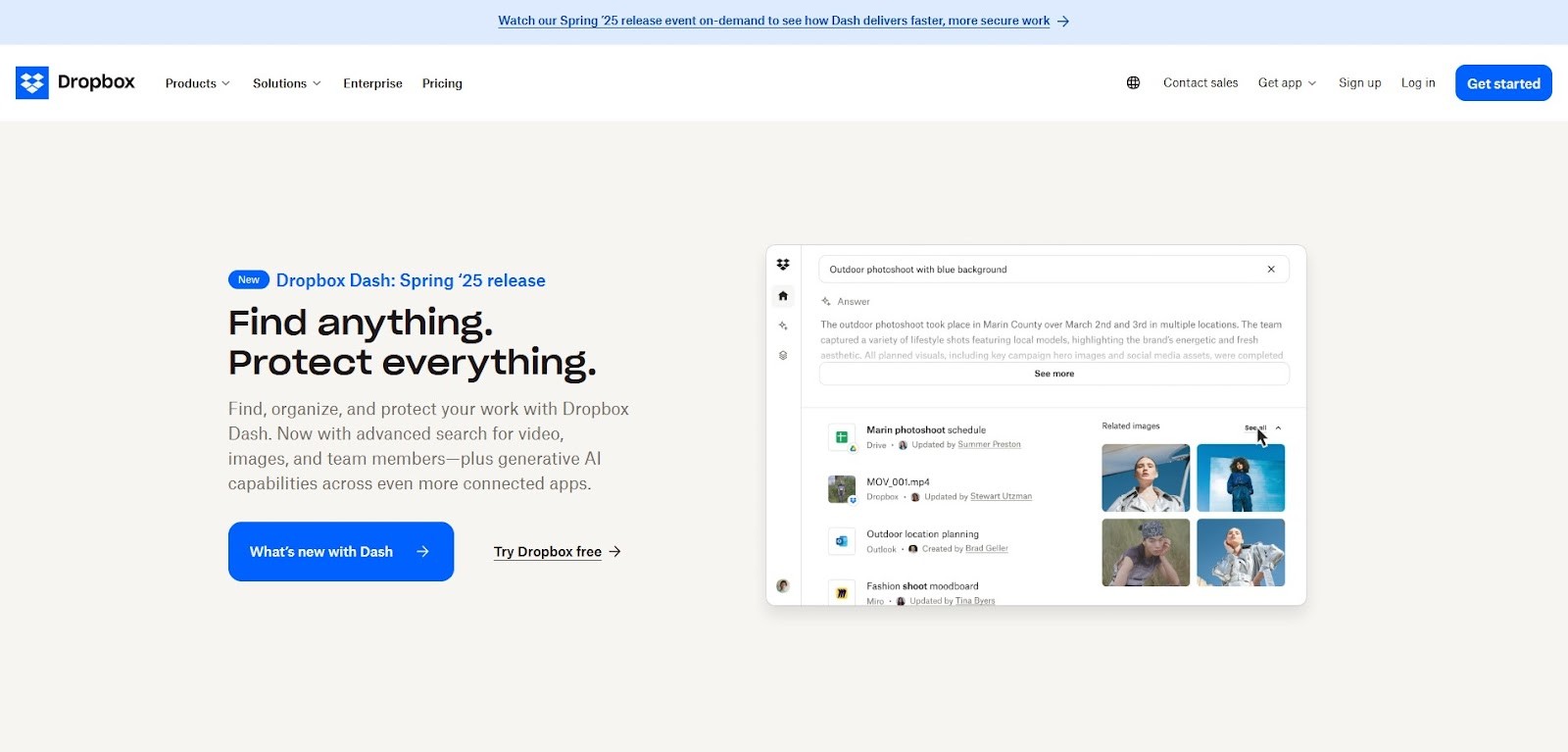Click the user avatar in mockup sidebar

point(783,585)
